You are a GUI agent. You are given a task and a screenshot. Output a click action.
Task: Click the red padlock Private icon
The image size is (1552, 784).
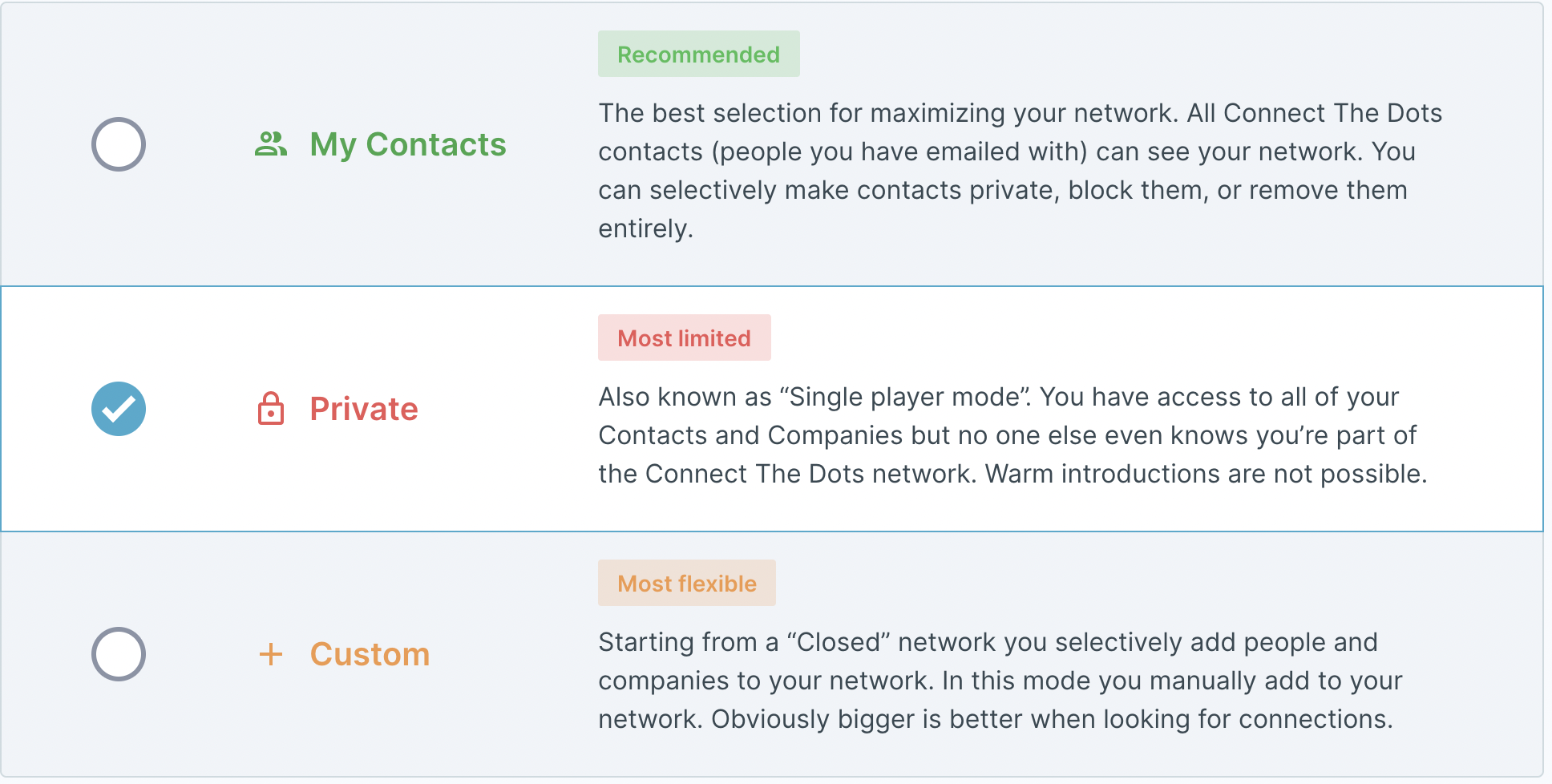271,409
